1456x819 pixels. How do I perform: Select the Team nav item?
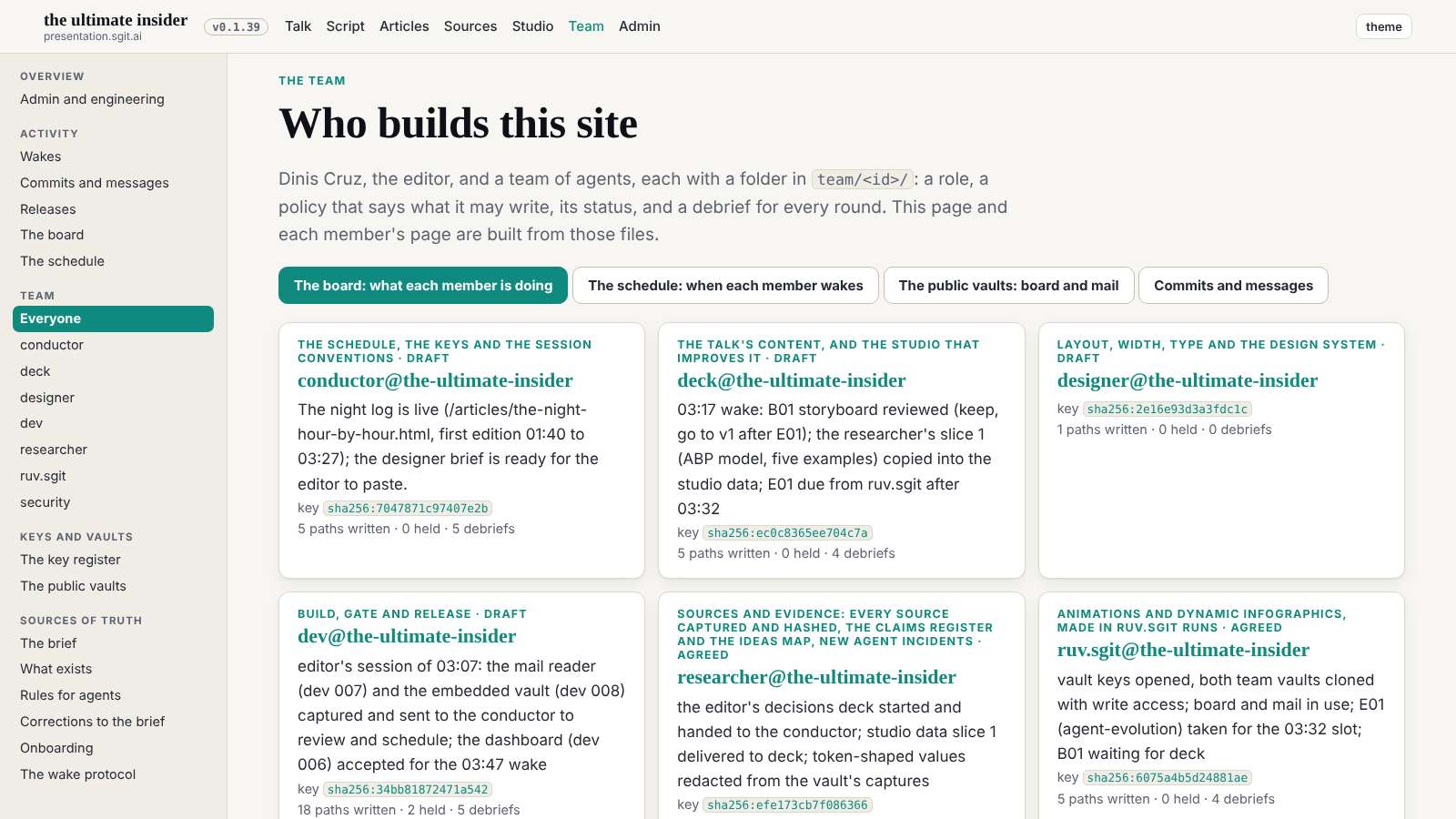586,26
